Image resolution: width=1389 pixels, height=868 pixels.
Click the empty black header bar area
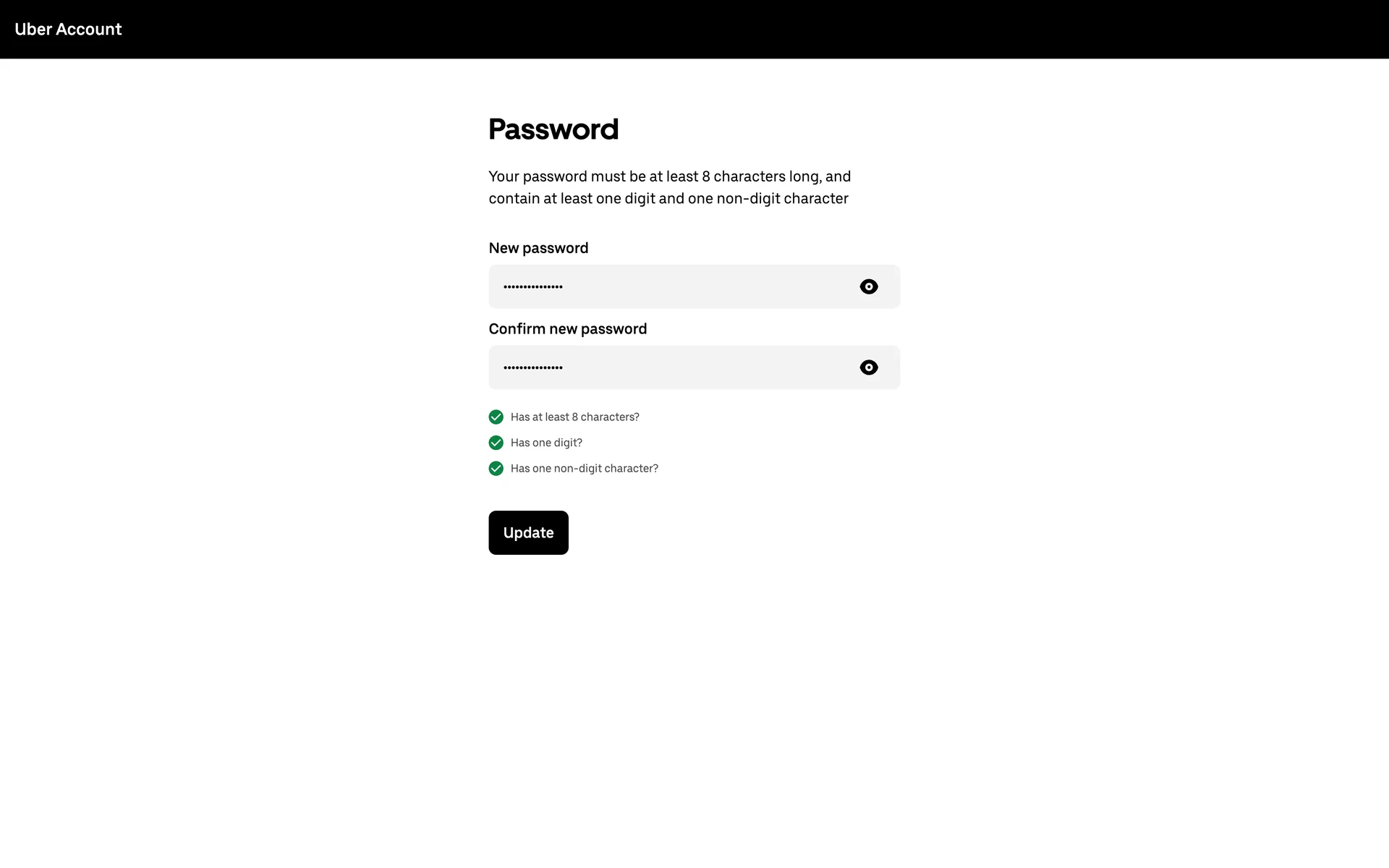click(x=723, y=29)
